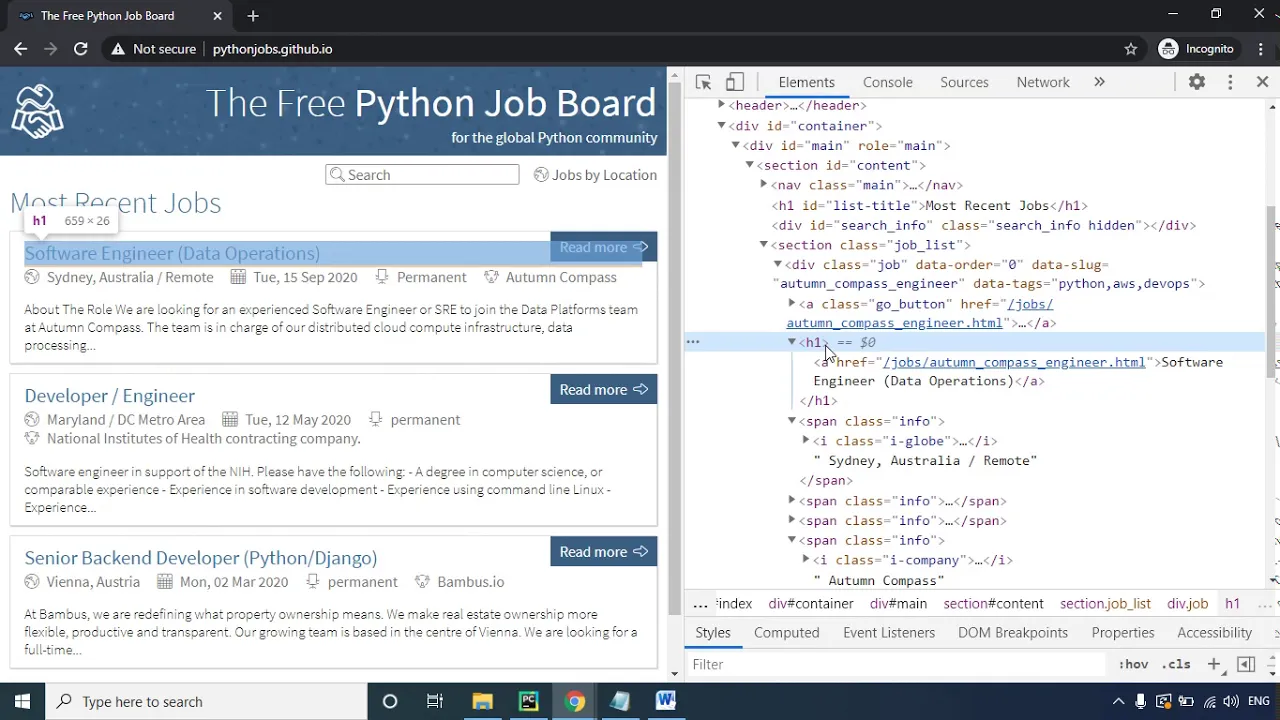The image size is (1280, 720).
Task: Open Jobs by Location link
Action: click(x=596, y=174)
